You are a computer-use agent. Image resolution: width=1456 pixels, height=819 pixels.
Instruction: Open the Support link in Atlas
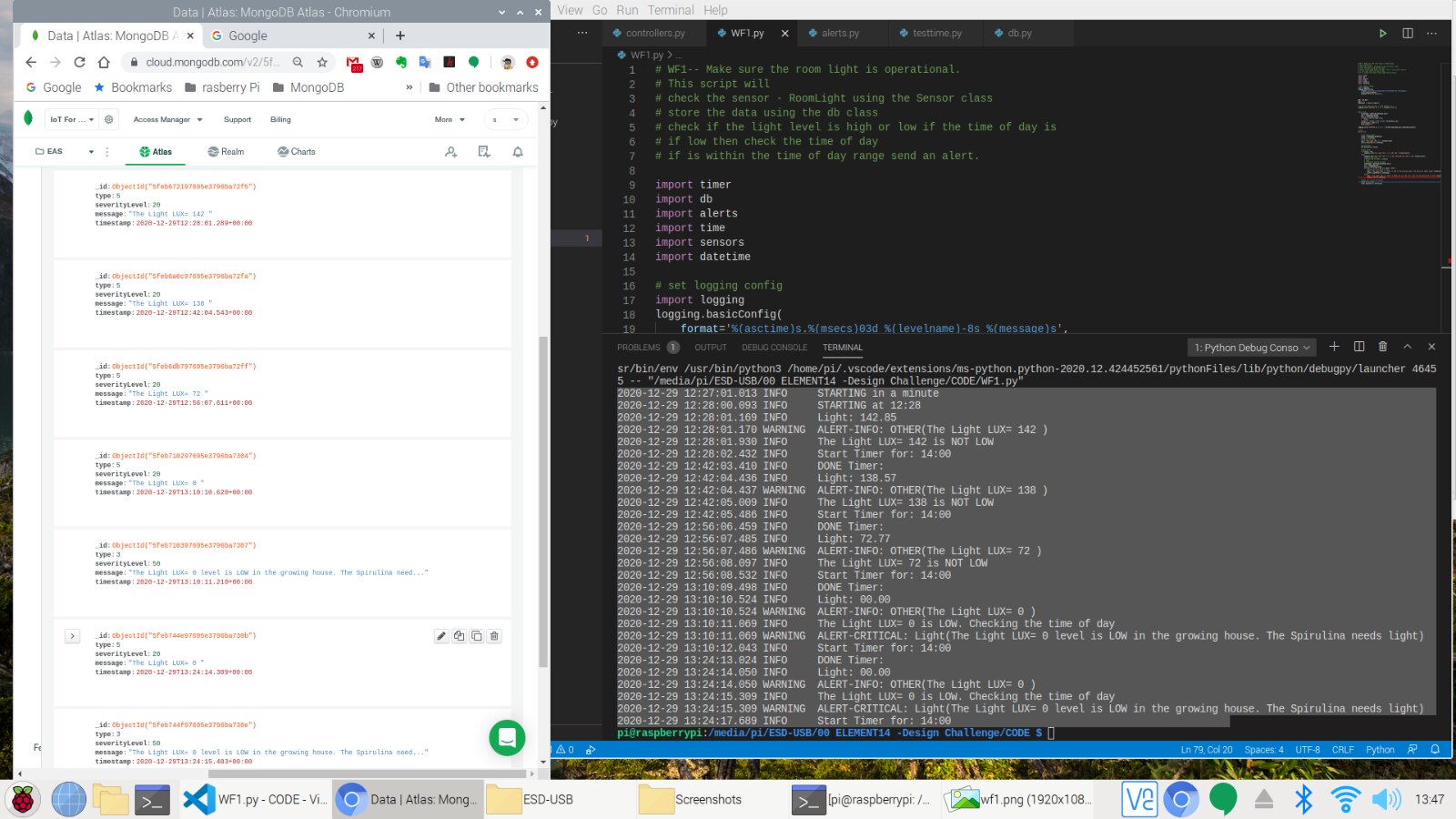[238, 119]
